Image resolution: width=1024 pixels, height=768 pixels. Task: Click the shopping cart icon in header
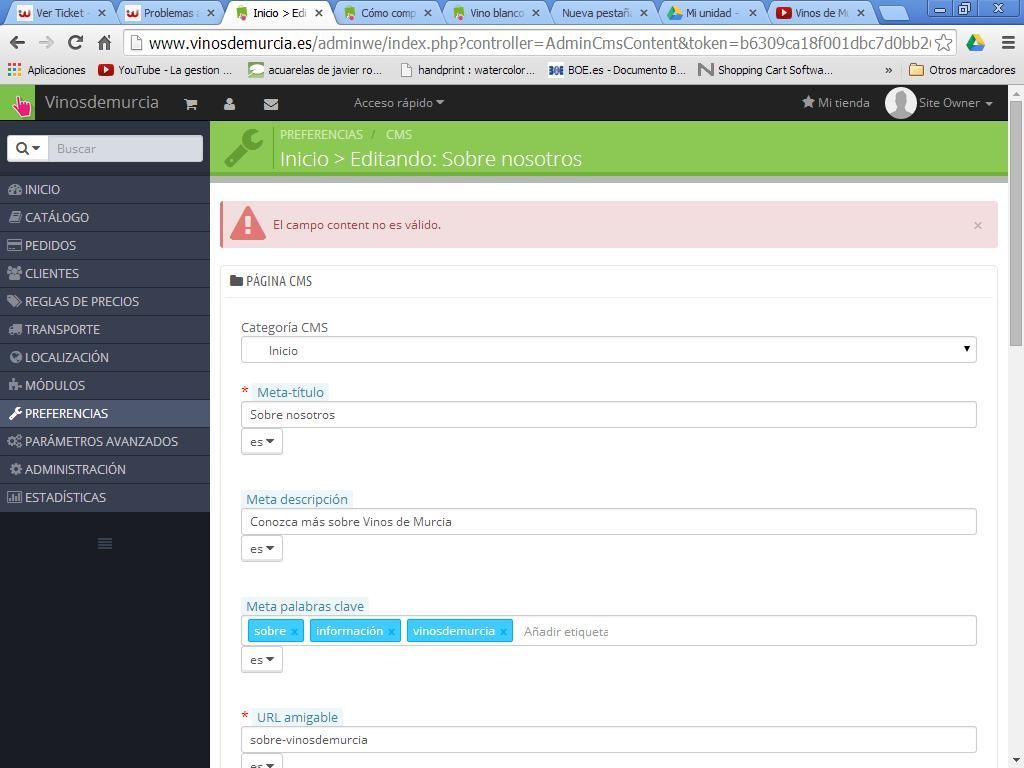click(191, 104)
